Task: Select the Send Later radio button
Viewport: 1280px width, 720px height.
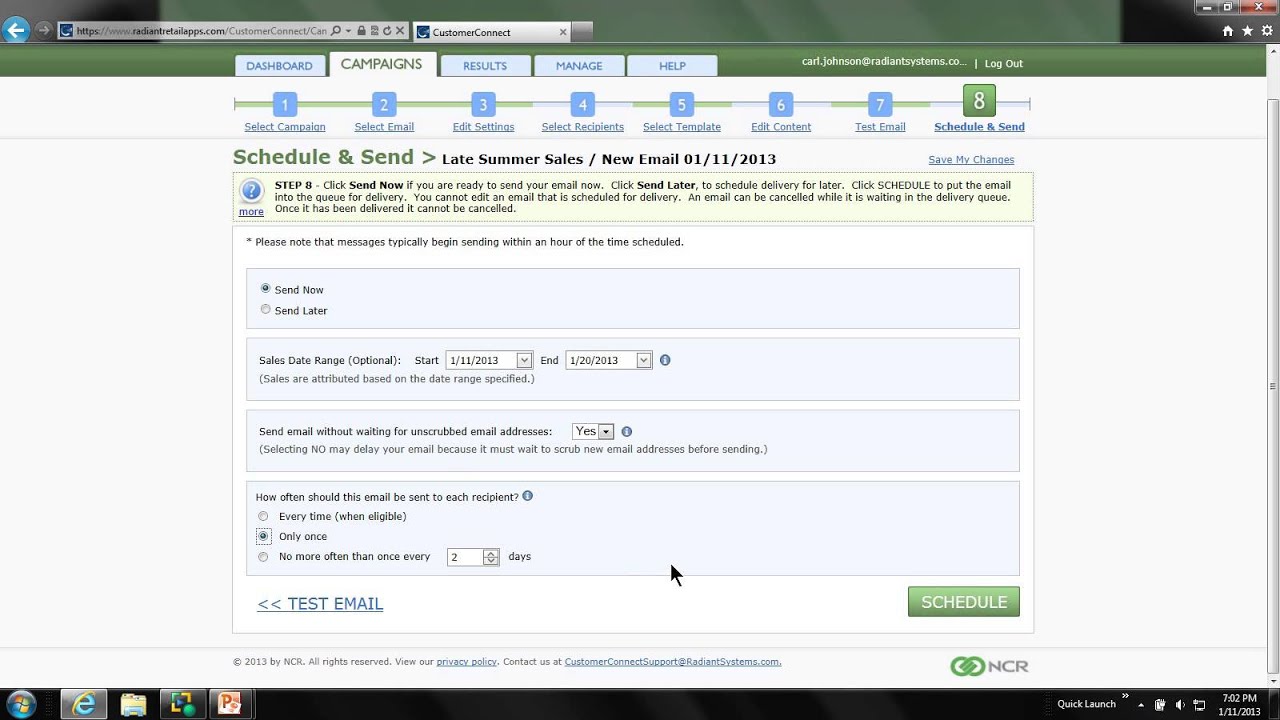Action: (x=265, y=309)
